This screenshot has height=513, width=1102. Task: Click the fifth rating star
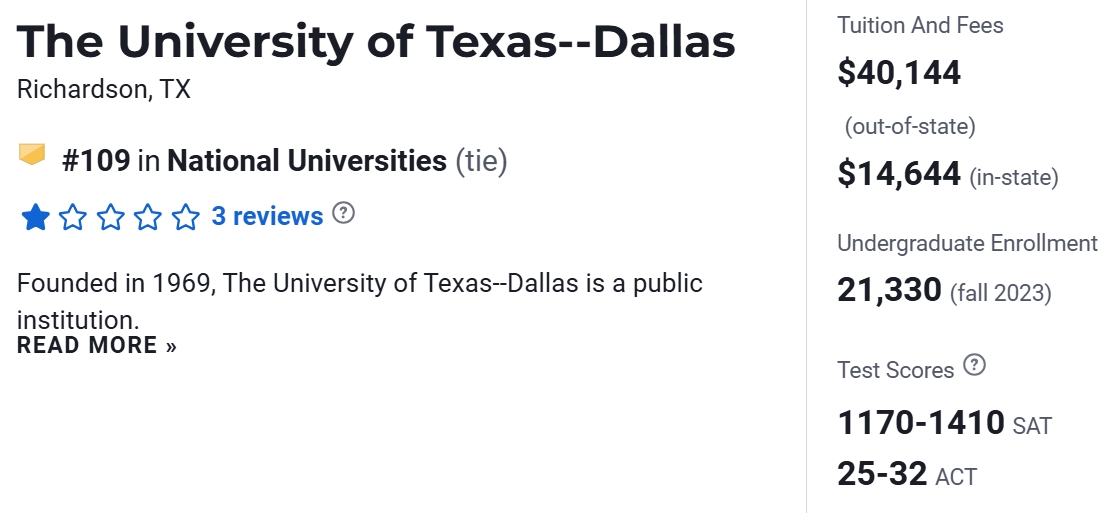coord(186,217)
